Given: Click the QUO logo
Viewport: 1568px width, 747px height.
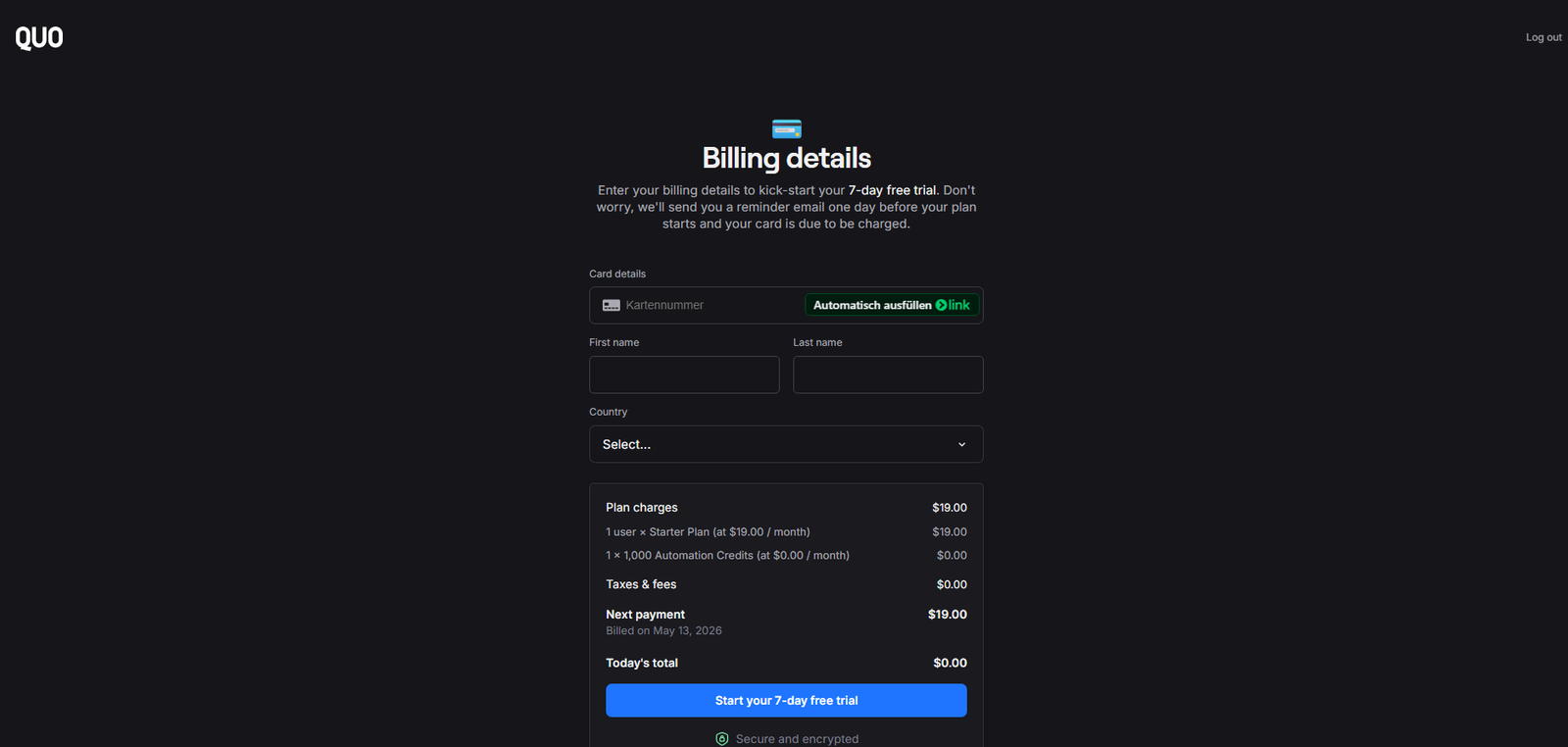Looking at the screenshot, I should point(39,37).
